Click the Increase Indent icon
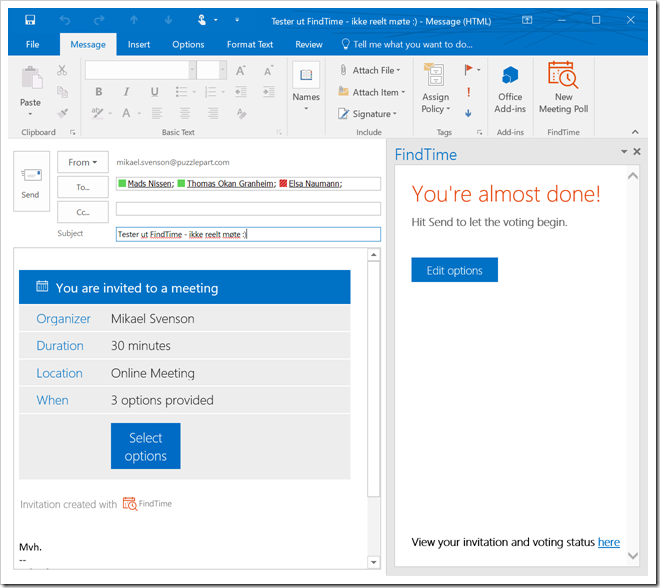660x588 pixels. [x=269, y=91]
